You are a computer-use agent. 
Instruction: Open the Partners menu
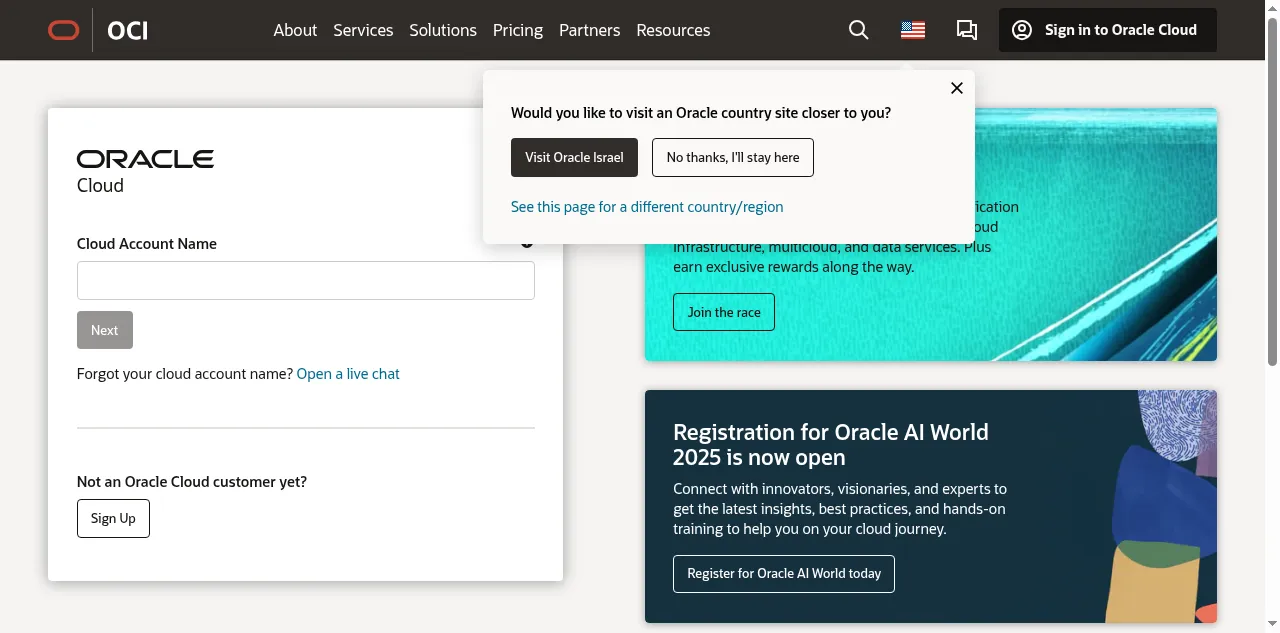(x=590, y=30)
